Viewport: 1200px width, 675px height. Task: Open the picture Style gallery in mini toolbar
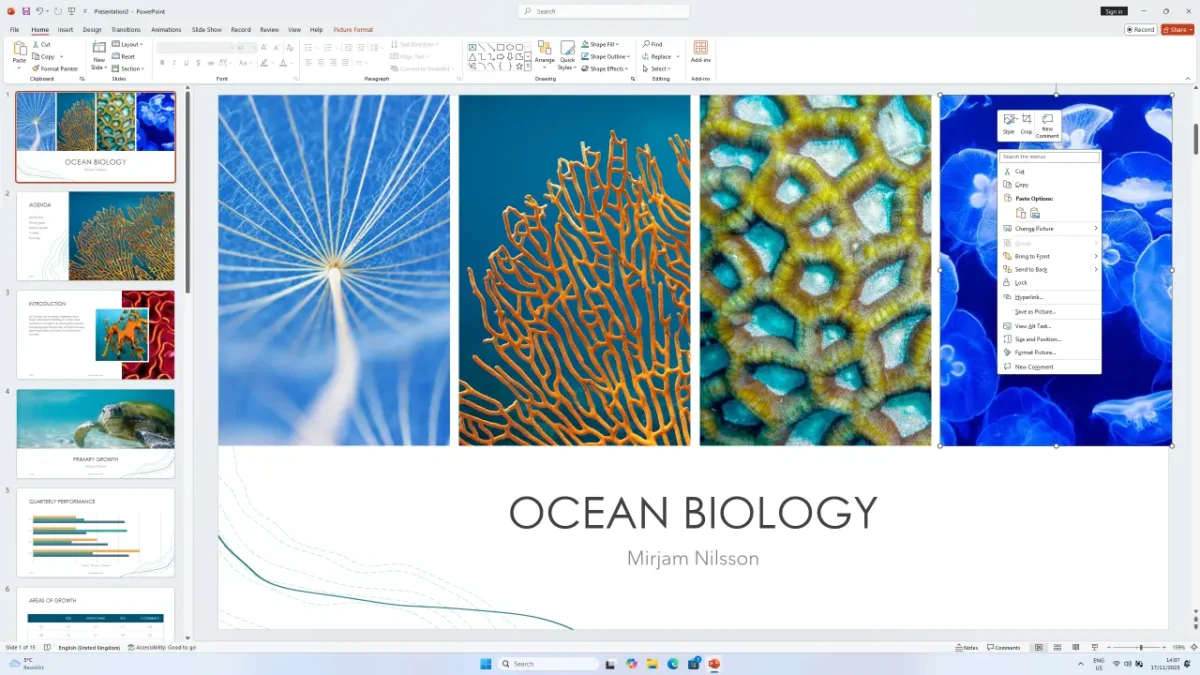click(x=1008, y=123)
